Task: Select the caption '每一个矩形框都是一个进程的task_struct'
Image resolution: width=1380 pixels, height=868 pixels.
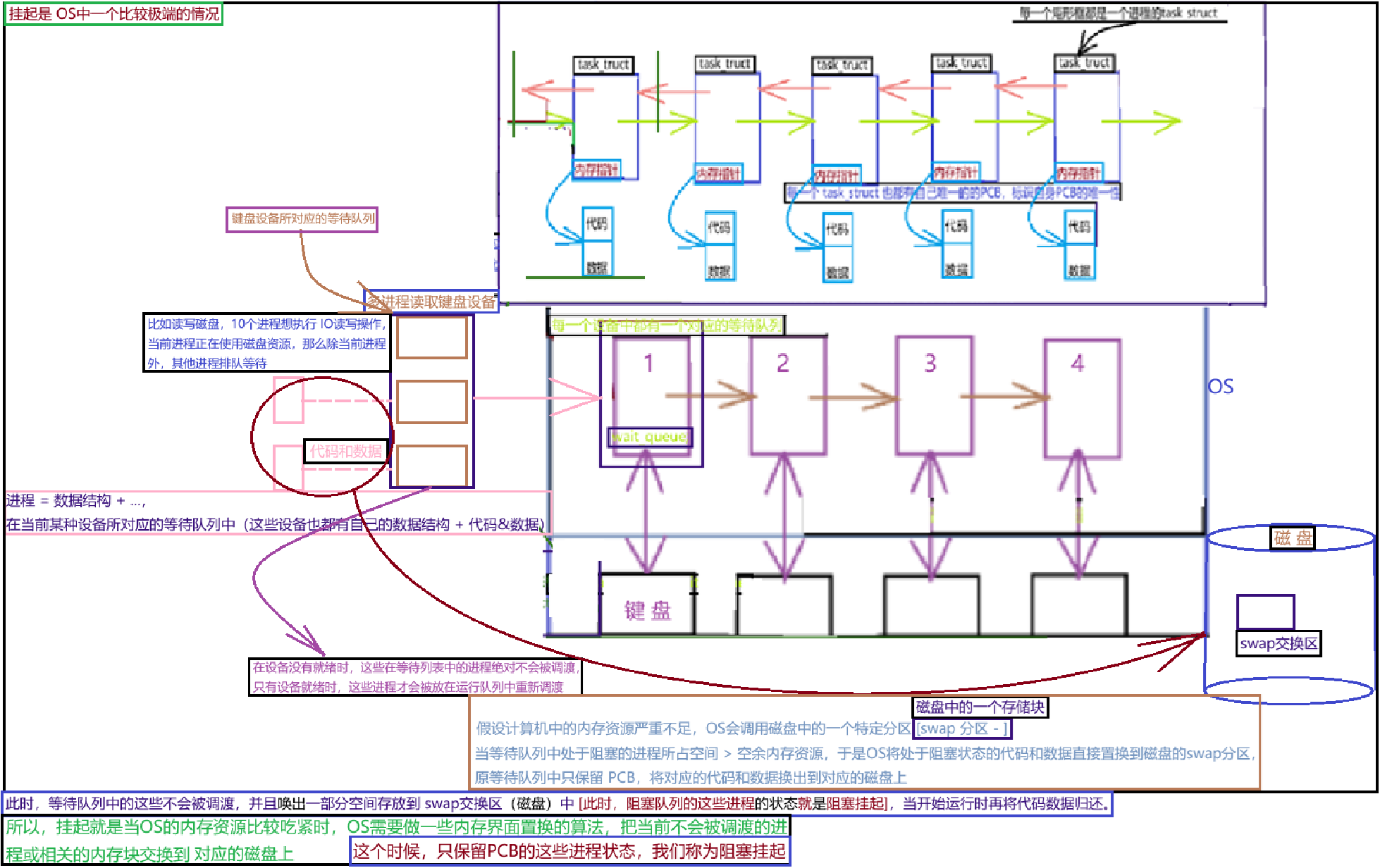Action: [x=1120, y=13]
